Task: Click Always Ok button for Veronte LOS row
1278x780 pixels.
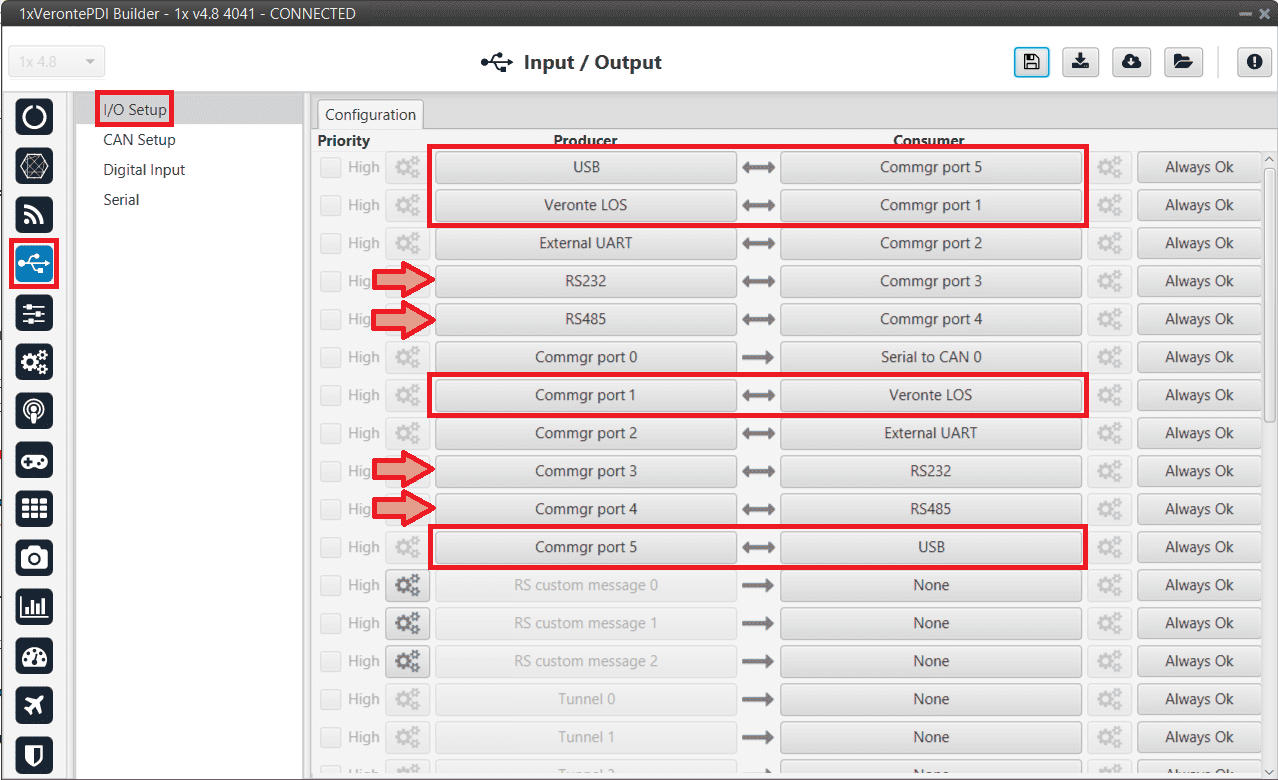Action: tap(1198, 206)
